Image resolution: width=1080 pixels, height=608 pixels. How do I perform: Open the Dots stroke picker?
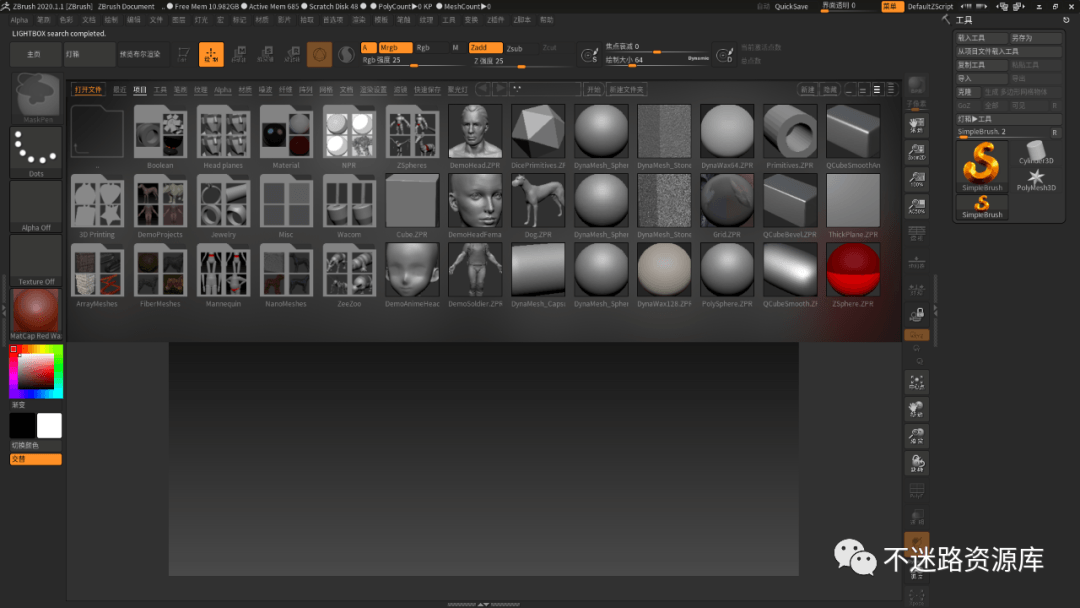coord(36,152)
